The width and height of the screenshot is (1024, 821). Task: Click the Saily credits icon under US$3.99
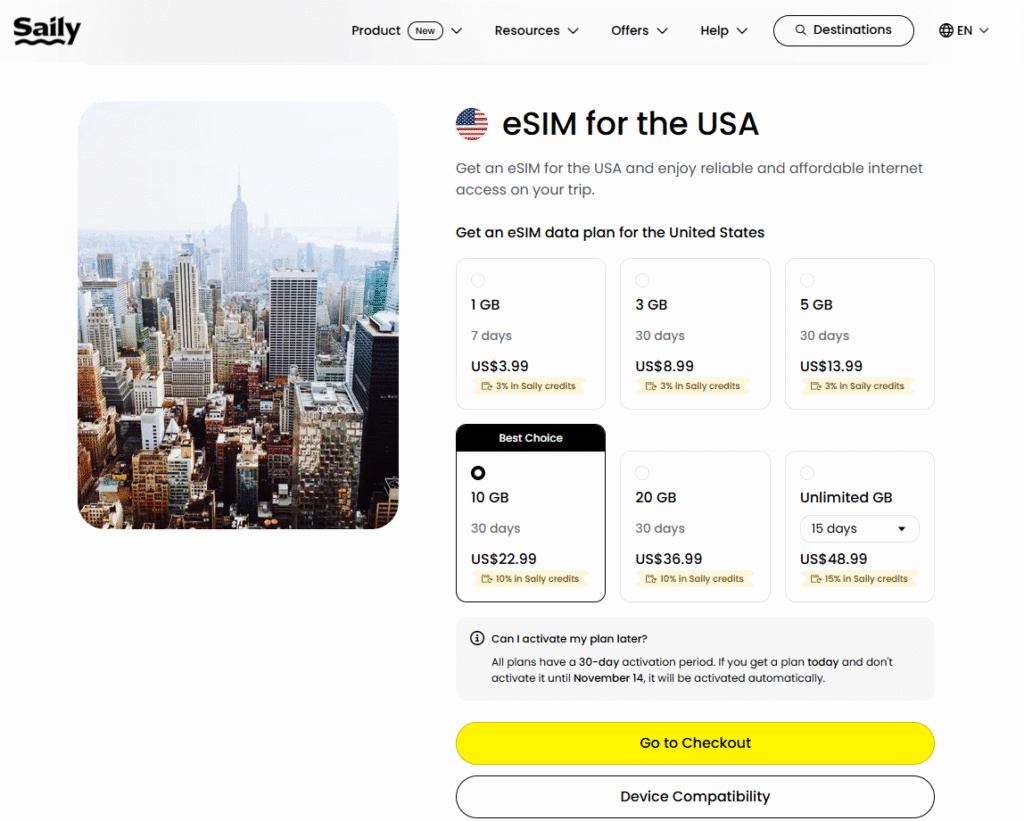487,386
